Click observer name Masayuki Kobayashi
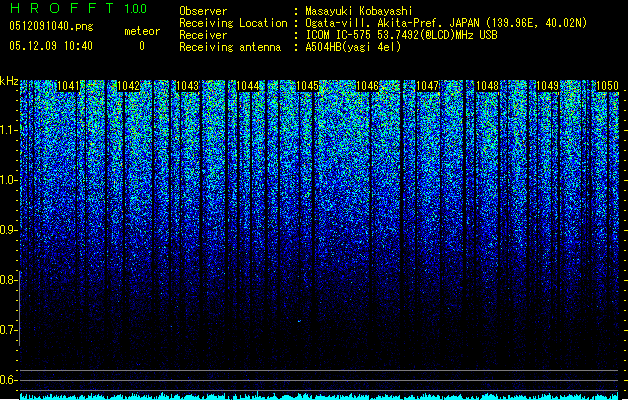The height and width of the screenshot is (400, 629). point(359,11)
